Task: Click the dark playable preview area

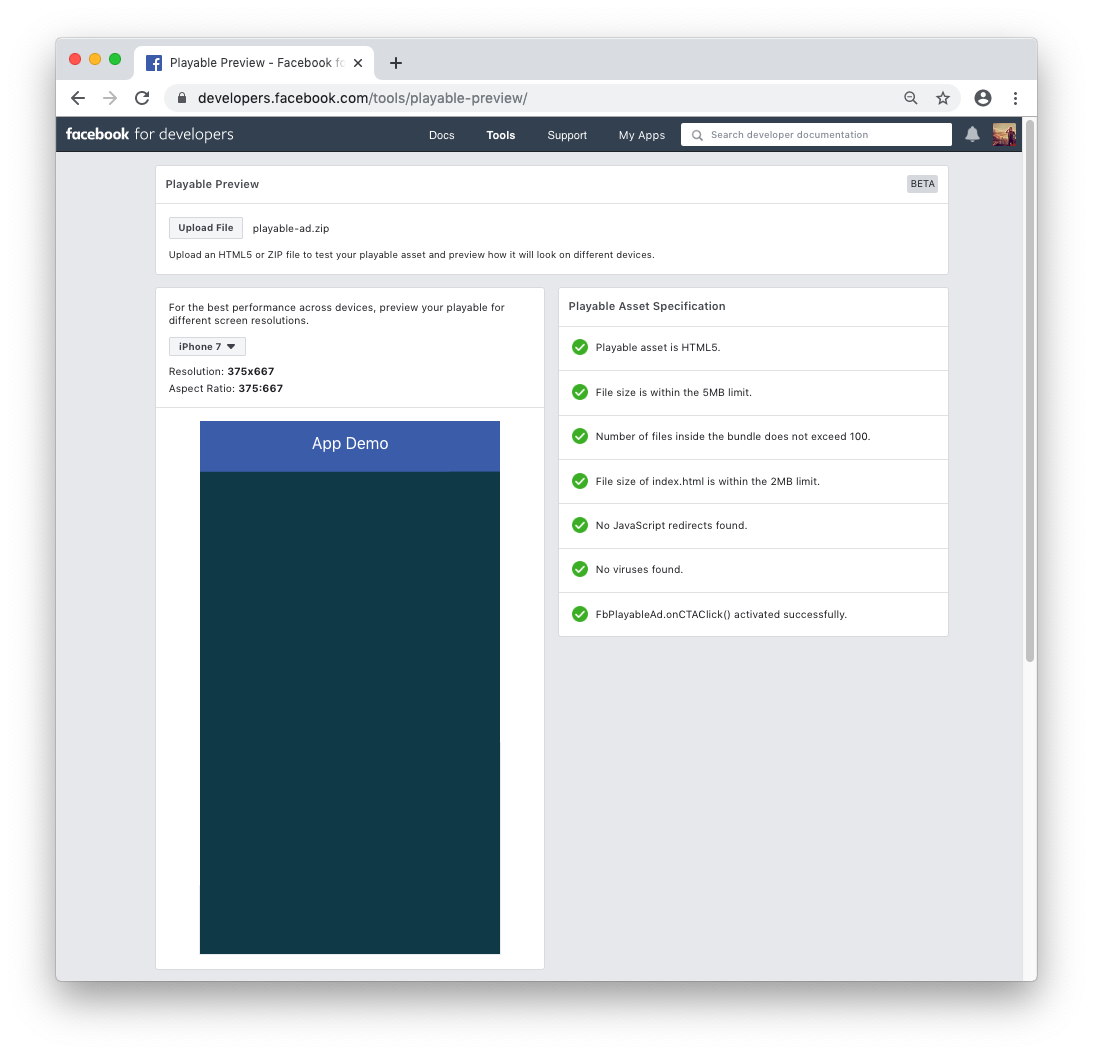Action: click(350, 713)
